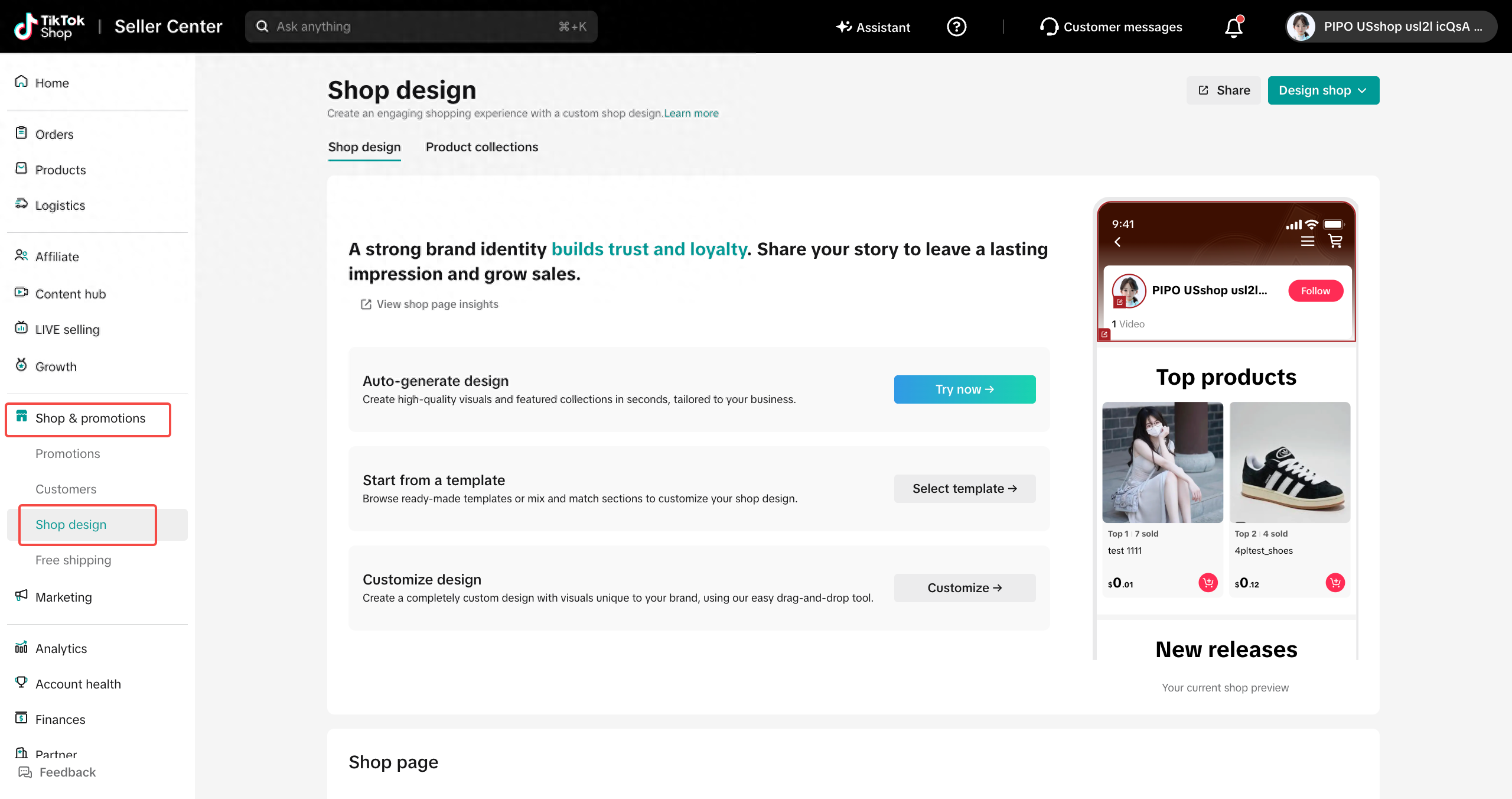The image size is (1512, 799).
Task: Click the Customize button
Action: (x=964, y=588)
